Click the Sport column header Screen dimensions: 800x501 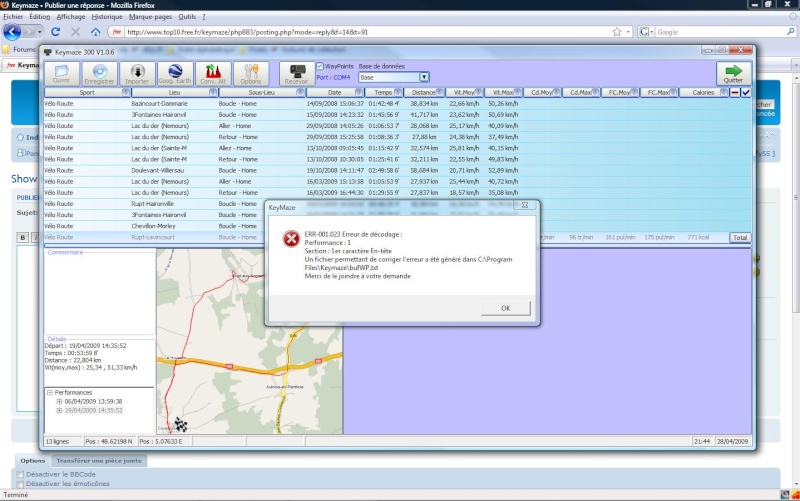(87, 92)
